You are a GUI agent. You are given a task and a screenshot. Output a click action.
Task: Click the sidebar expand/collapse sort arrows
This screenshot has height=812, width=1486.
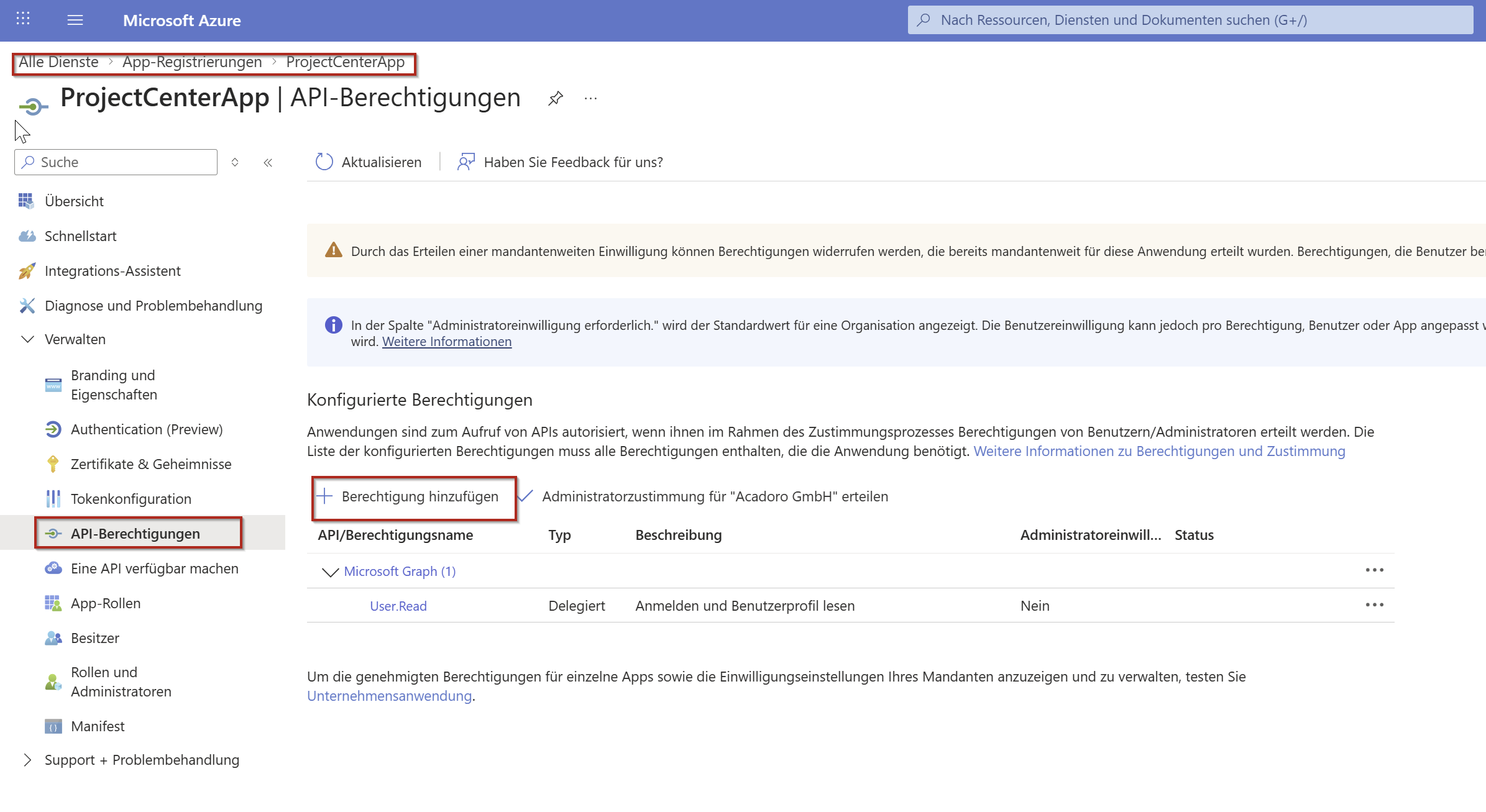click(x=235, y=162)
